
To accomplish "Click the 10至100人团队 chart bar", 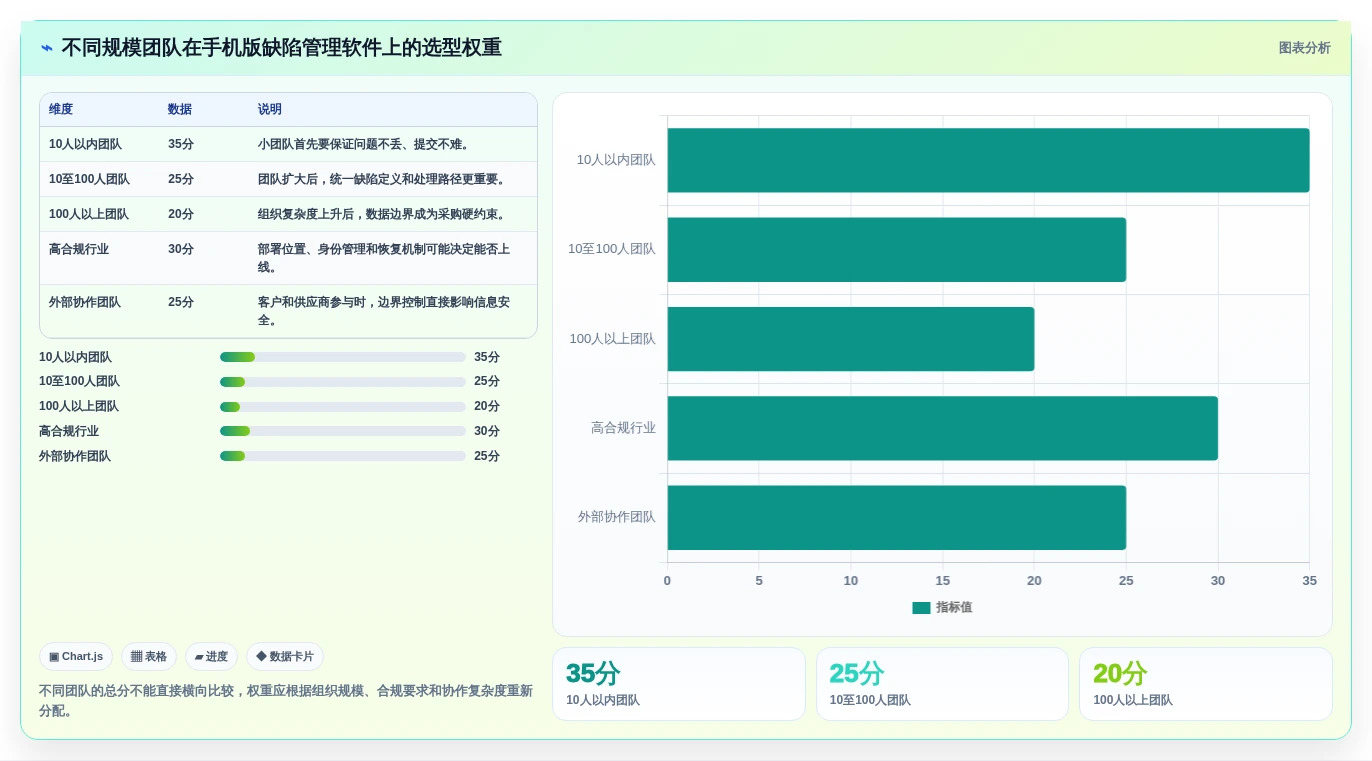I will point(897,250).
